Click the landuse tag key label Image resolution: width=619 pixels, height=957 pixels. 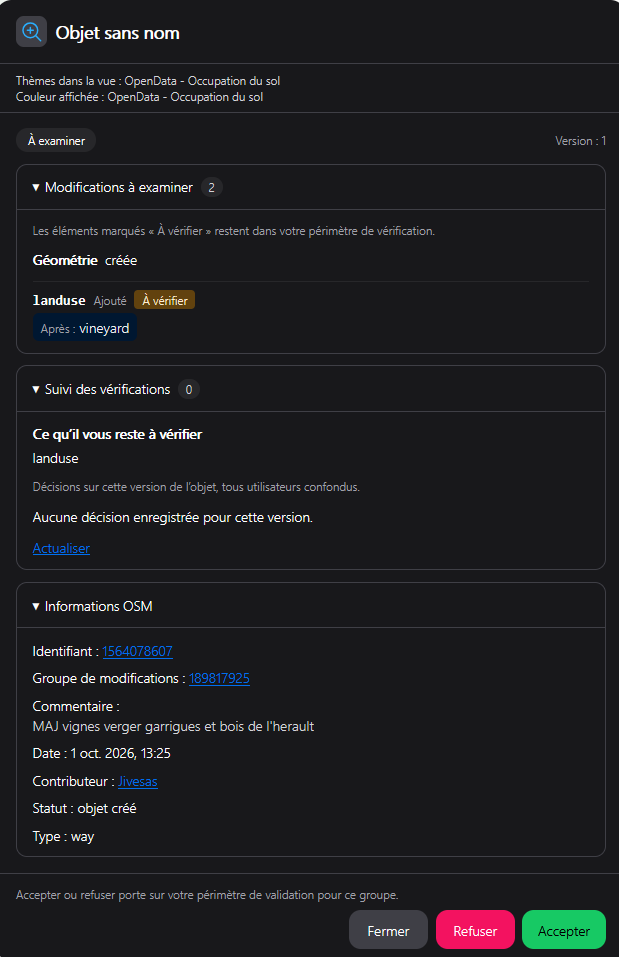tap(59, 300)
